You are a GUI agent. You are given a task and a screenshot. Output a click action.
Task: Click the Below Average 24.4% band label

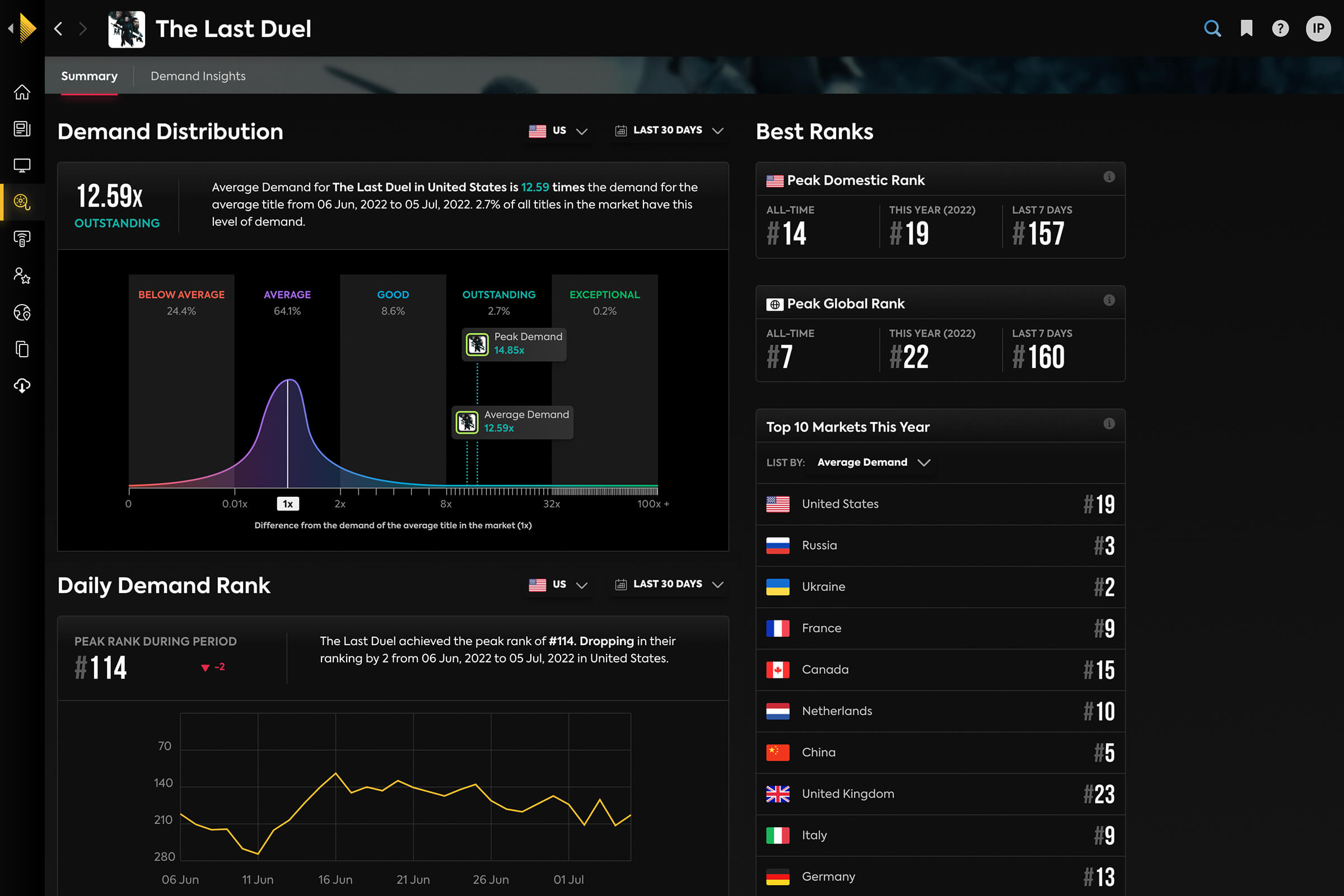[x=181, y=303]
